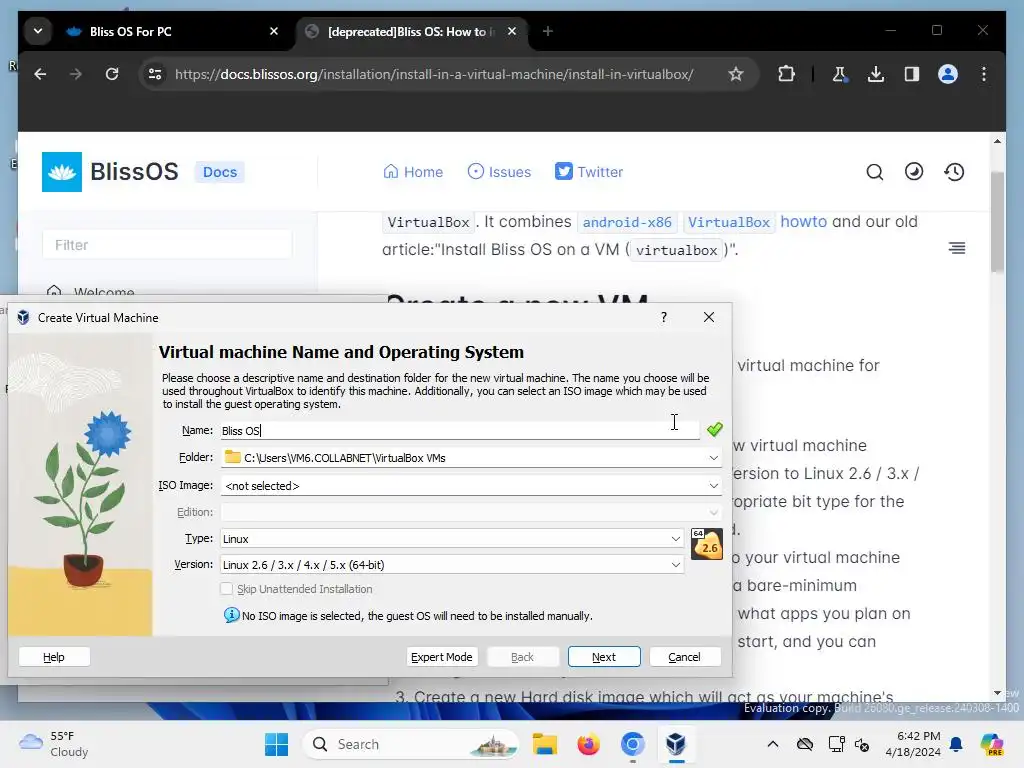The height and width of the screenshot is (768, 1024).
Task: Reload the current browser page
Action: click(x=112, y=74)
